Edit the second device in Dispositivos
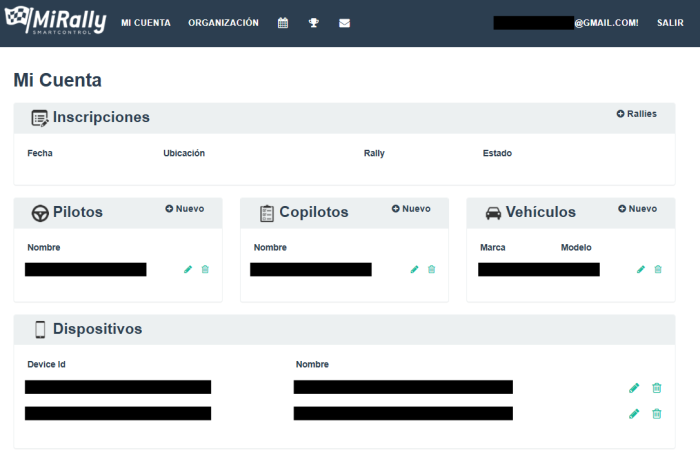Image resolution: width=700 pixels, height=463 pixels. tap(634, 414)
